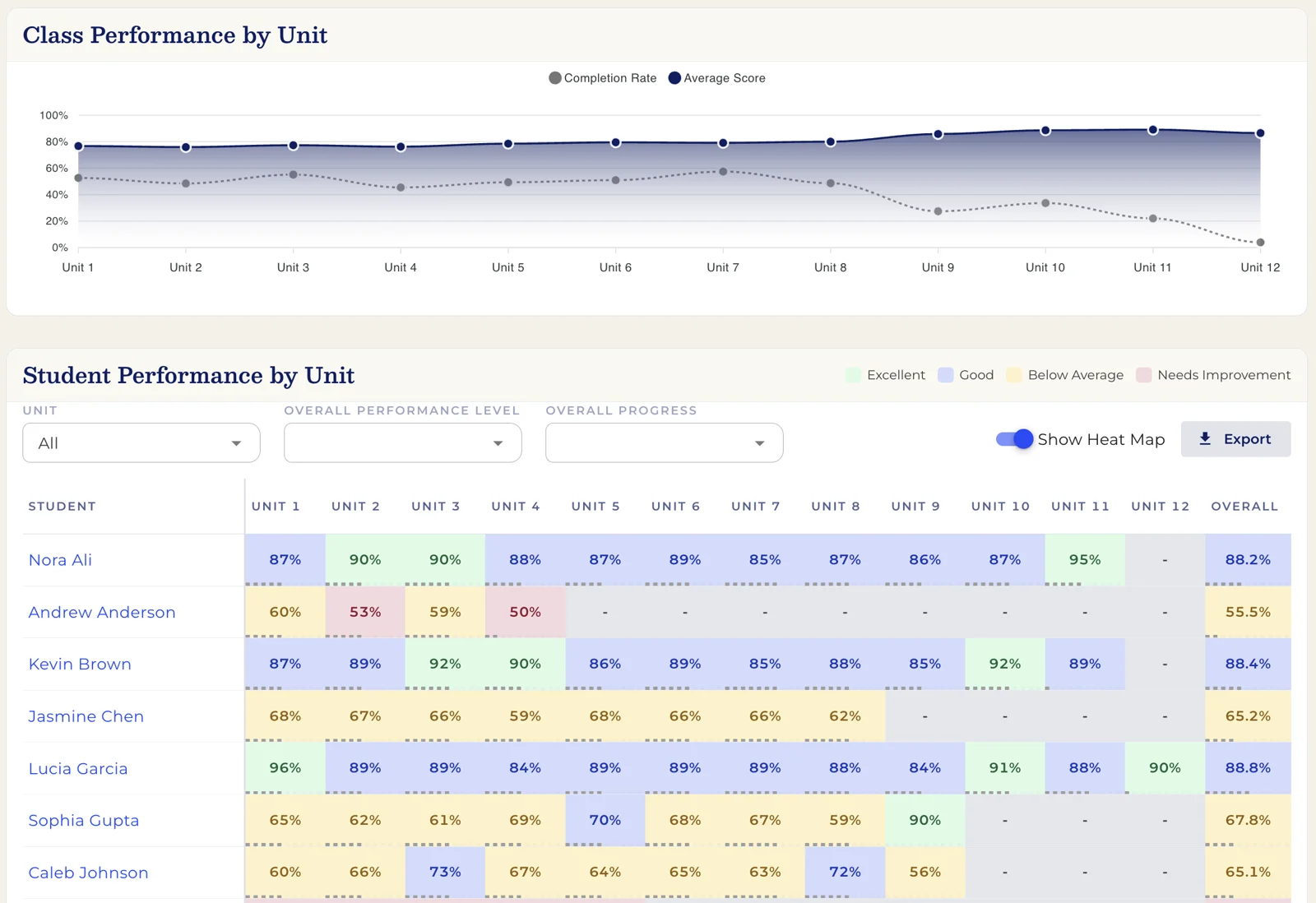Screen dimensions: 1316x903
Task: Click Caleb Johnson's Unit 3 score 73%
Action: click(x=445, y=873)
